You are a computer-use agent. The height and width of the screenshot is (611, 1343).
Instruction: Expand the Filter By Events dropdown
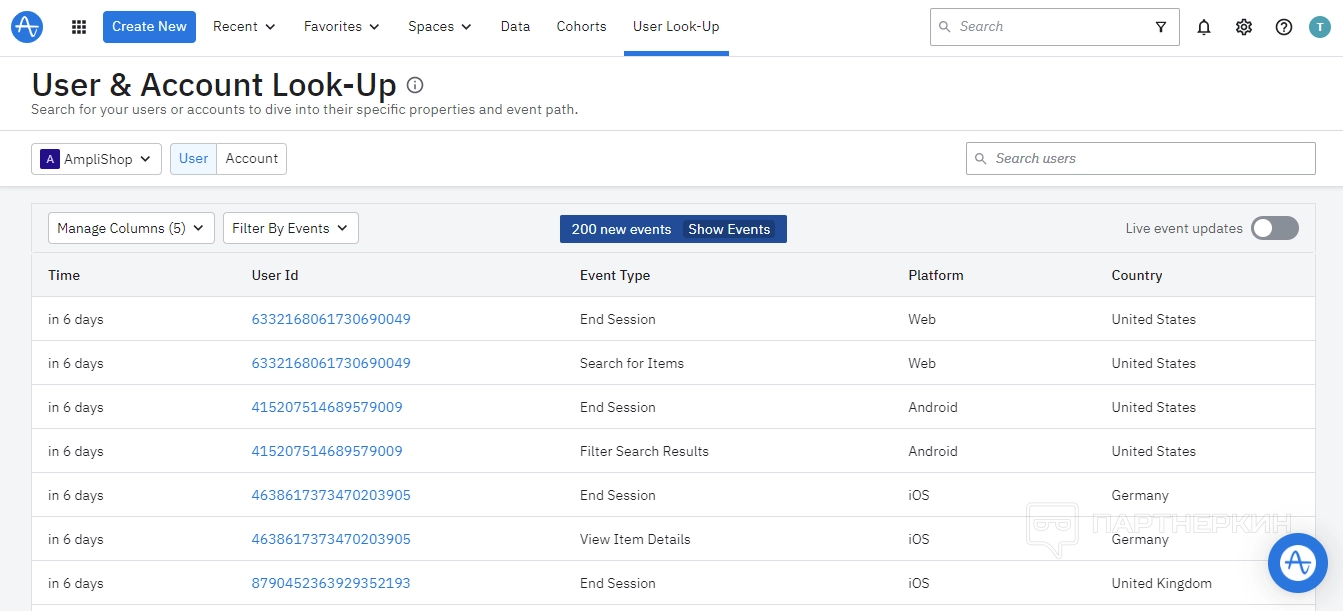(x=290, y=228)
